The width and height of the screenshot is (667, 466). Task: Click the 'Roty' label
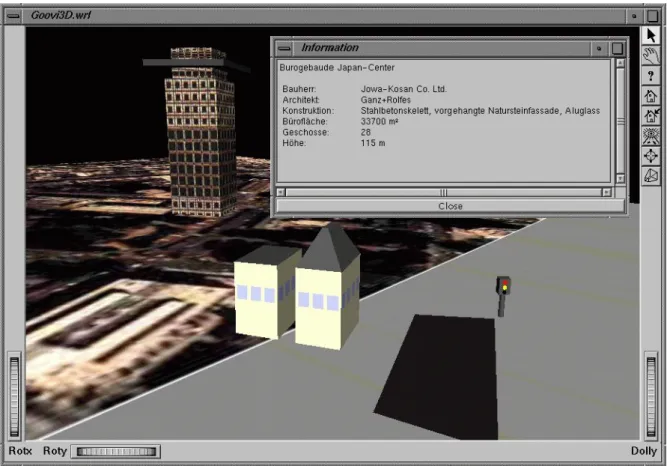click(x=55, y=451)
